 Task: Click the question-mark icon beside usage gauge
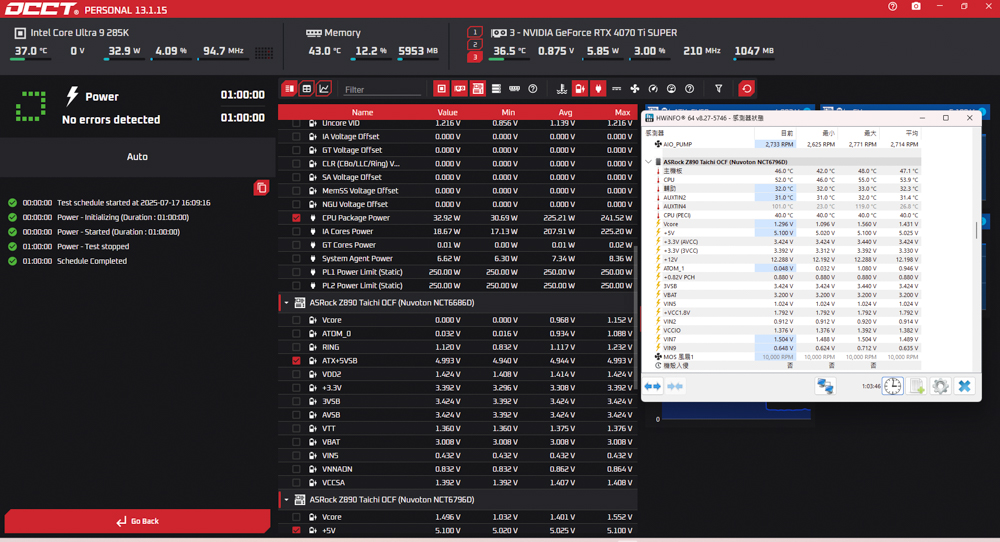click(x=689, y=89)
